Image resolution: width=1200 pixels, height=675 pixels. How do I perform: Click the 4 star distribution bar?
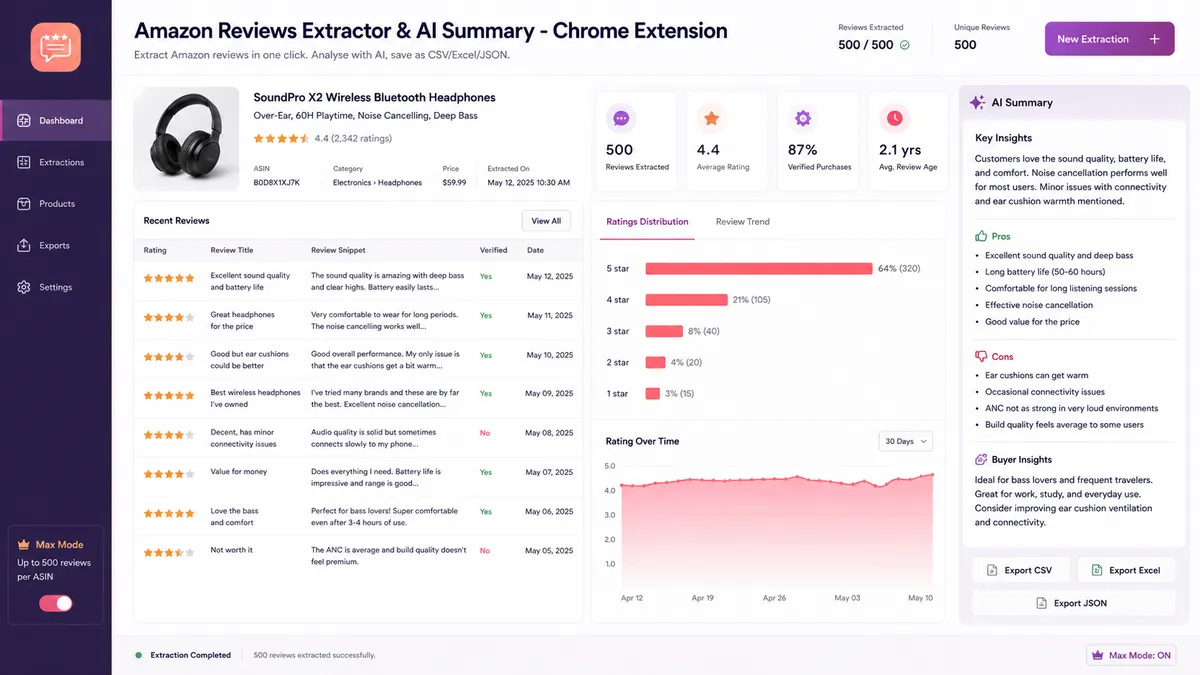(686, 300)
